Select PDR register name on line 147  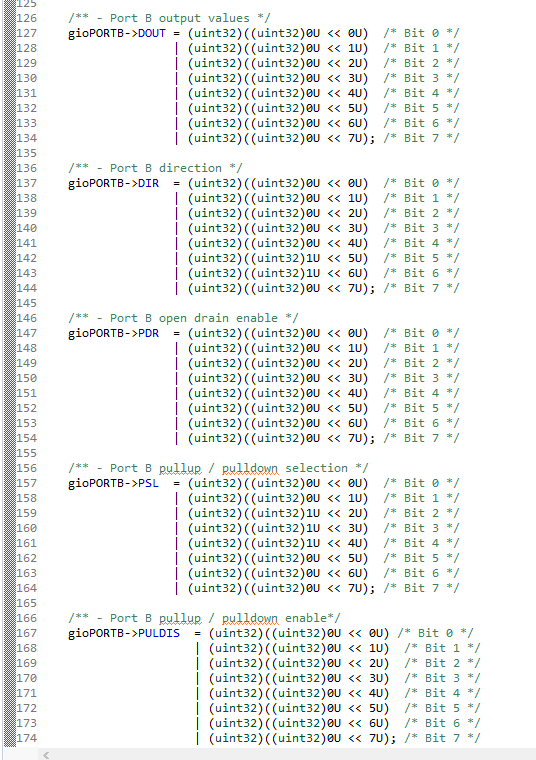click(148, 333)
